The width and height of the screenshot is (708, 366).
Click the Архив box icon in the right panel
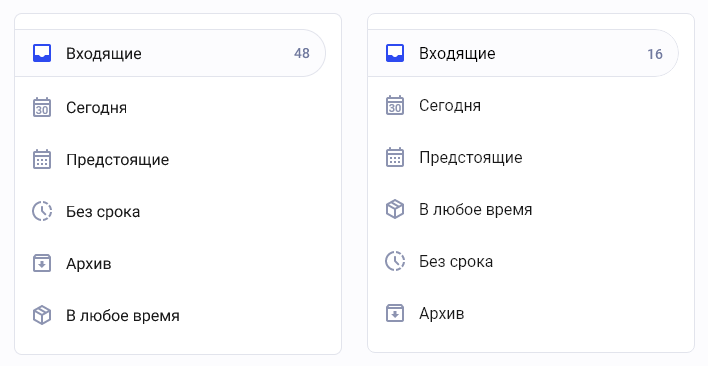395,313
